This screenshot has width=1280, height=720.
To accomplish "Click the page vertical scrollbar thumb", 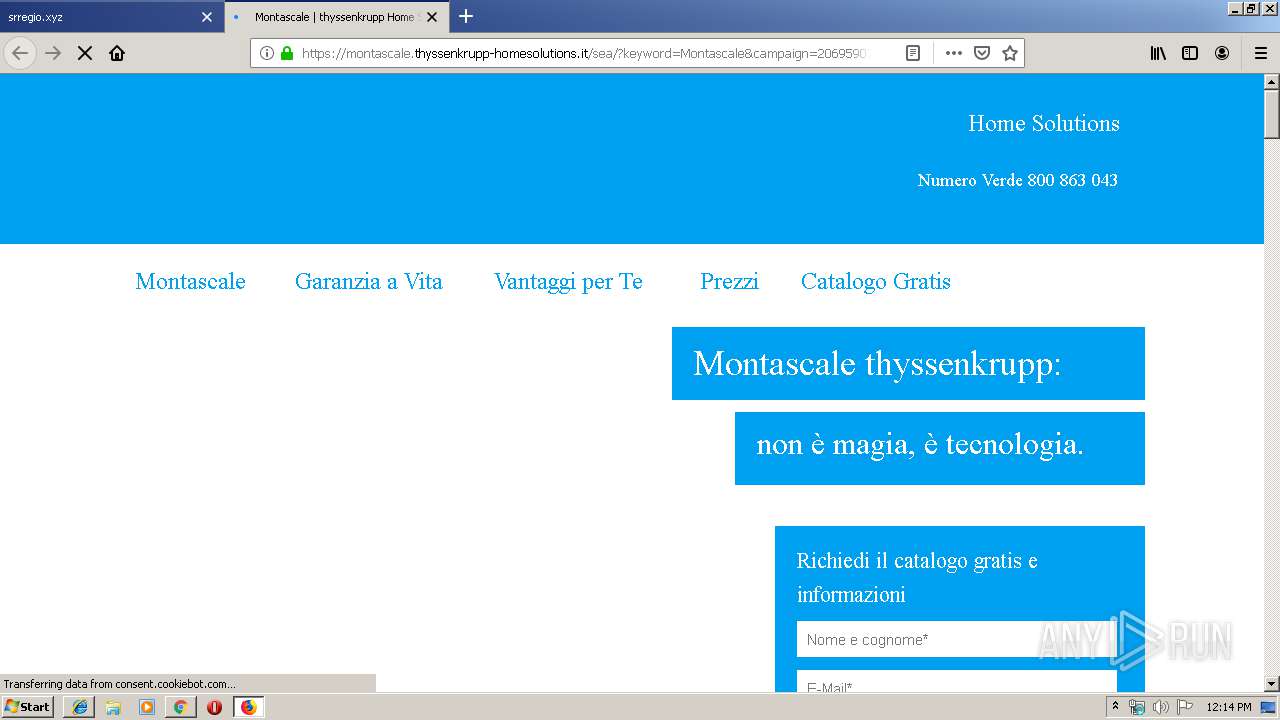I will coord(1272,113).
